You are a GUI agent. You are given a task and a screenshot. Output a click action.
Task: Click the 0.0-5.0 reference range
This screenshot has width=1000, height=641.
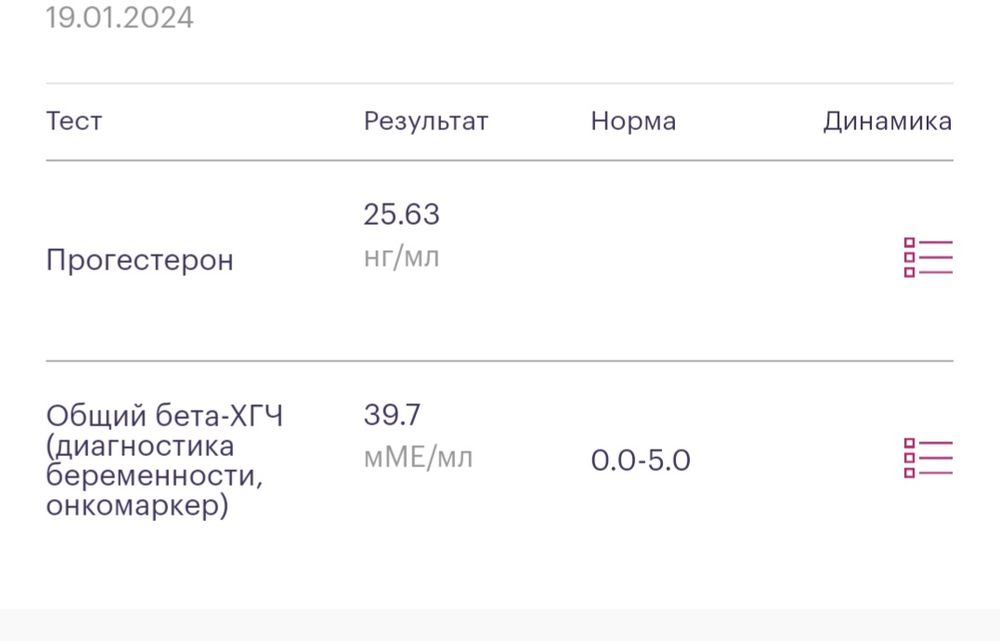click(641, 461)
